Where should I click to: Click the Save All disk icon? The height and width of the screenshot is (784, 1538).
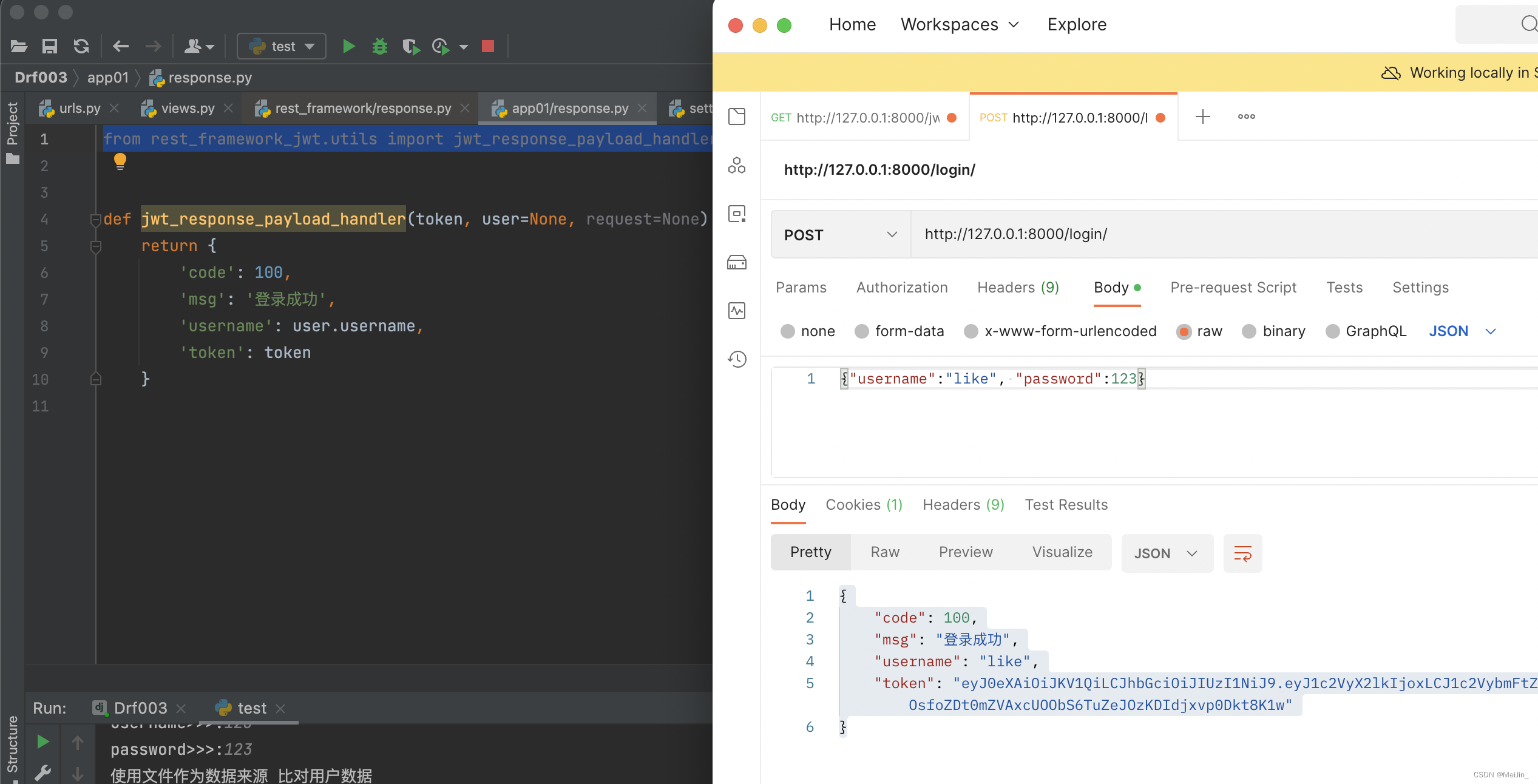click(x=49, y=46)
